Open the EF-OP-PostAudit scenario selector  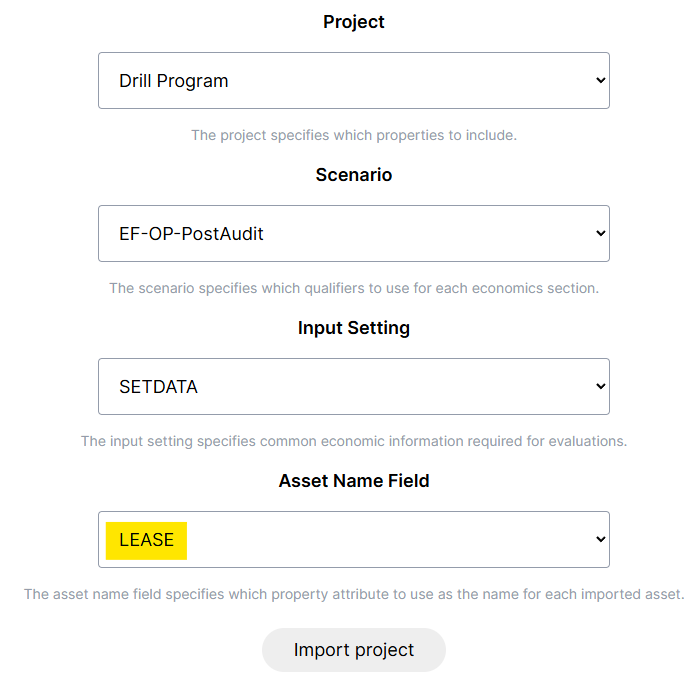pos(354,233)
